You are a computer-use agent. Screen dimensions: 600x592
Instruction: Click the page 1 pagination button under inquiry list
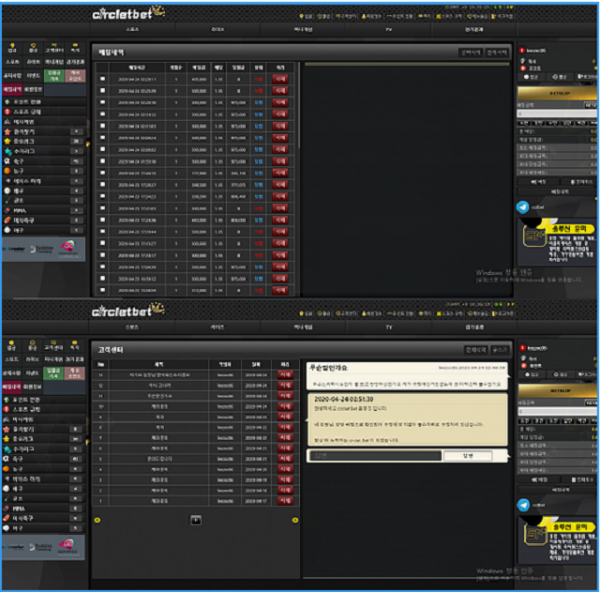195,519
